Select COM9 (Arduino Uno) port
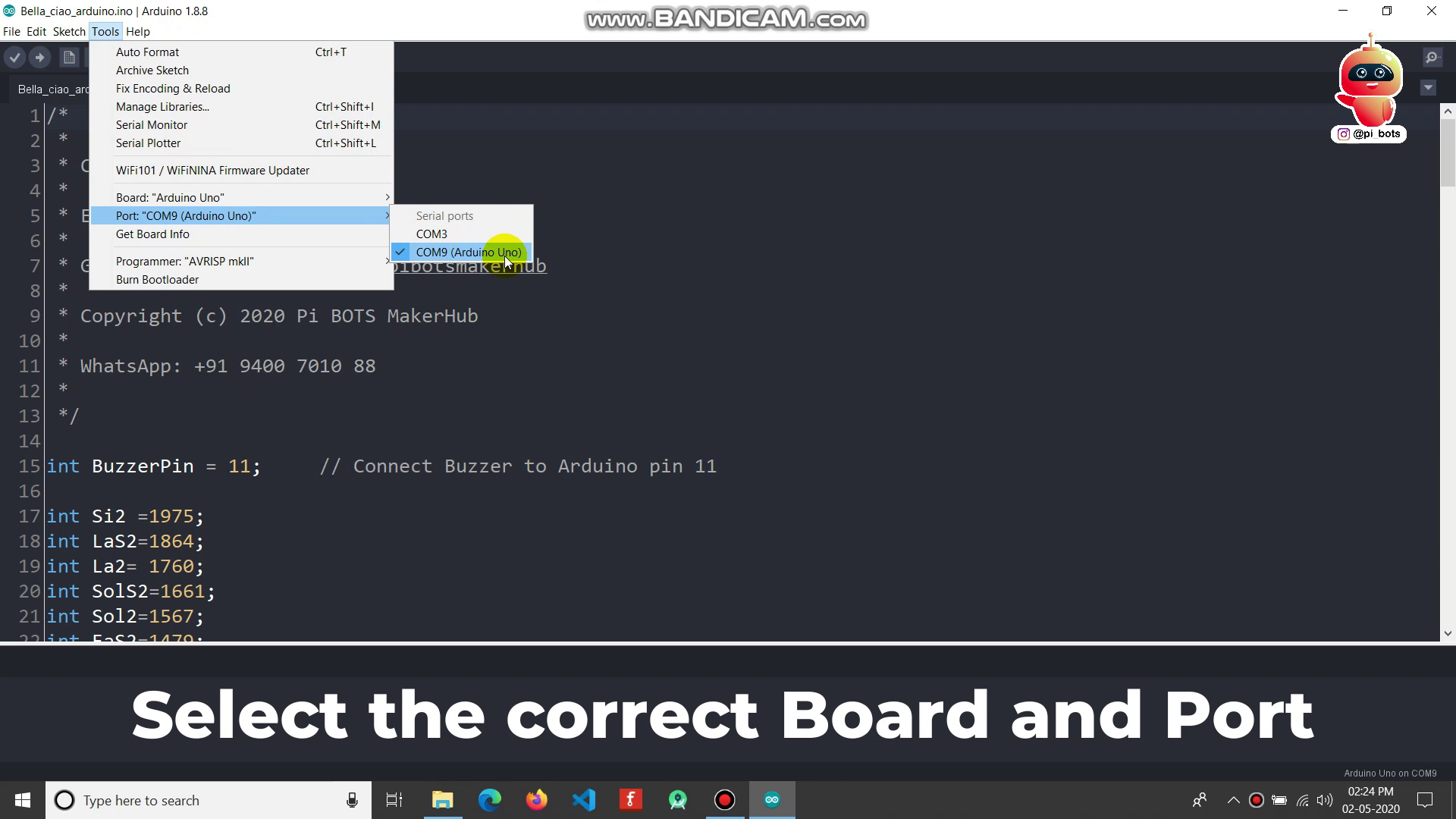 [x=468, y=251]
